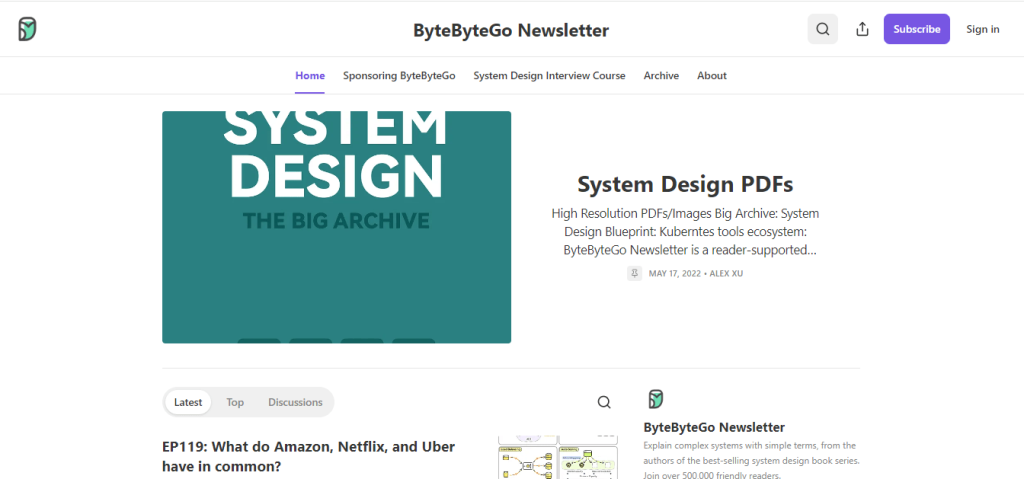Switch the post list to Top
Screen dimensions: 1024x479
coord(235,402)
